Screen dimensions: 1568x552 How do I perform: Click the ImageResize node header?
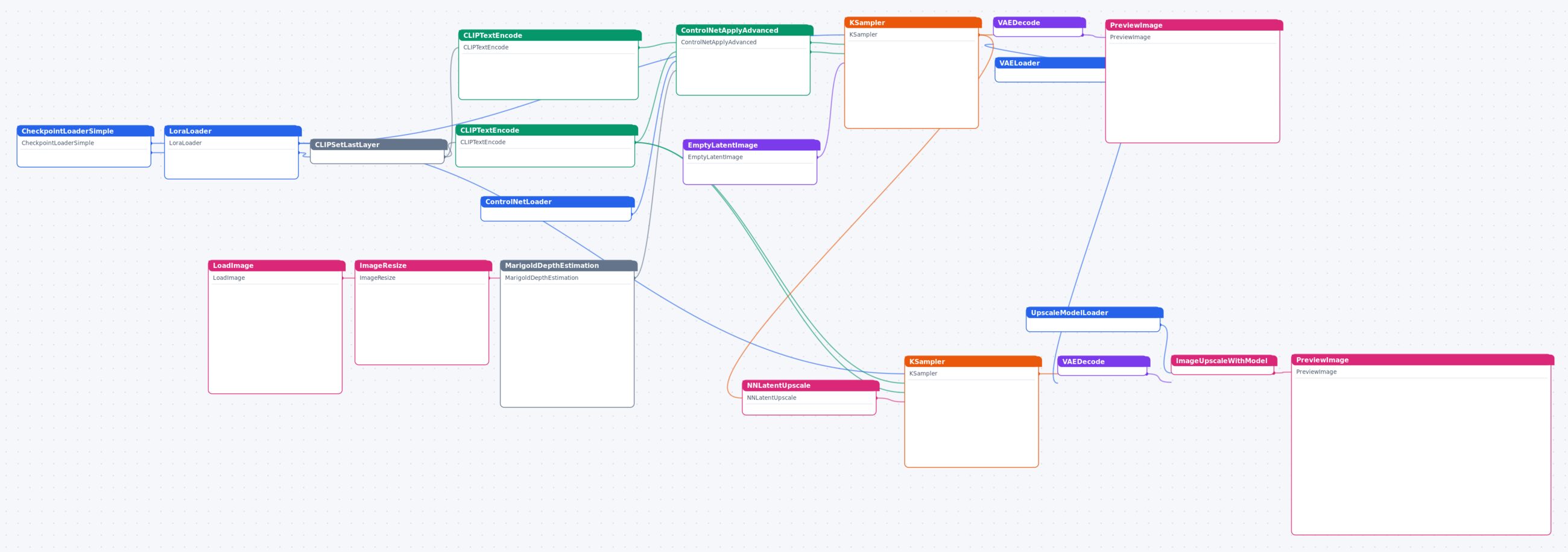pos(423,265)
